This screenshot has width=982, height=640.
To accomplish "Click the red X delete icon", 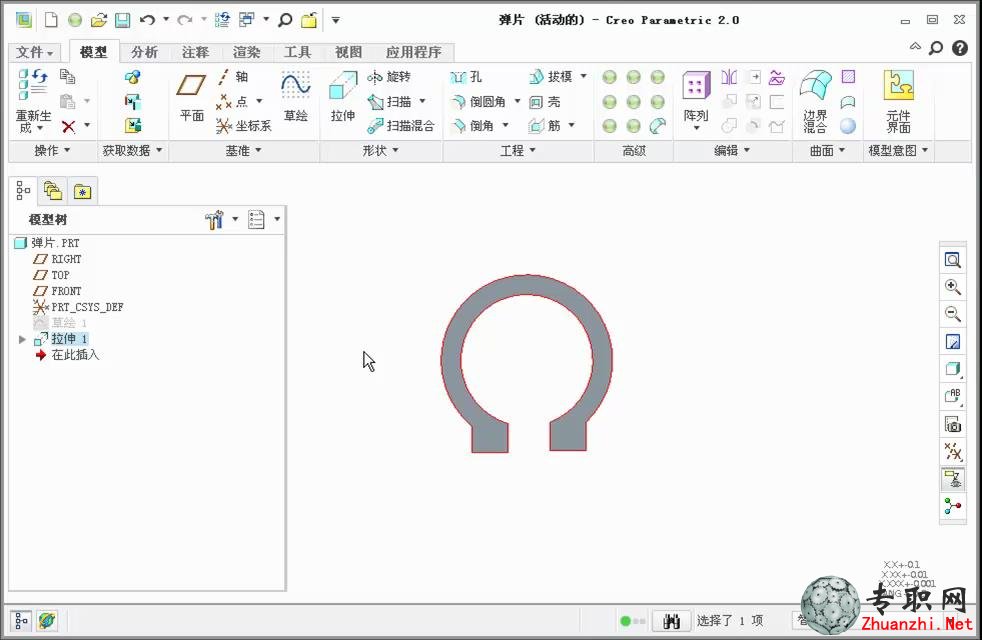I will 69,126.
